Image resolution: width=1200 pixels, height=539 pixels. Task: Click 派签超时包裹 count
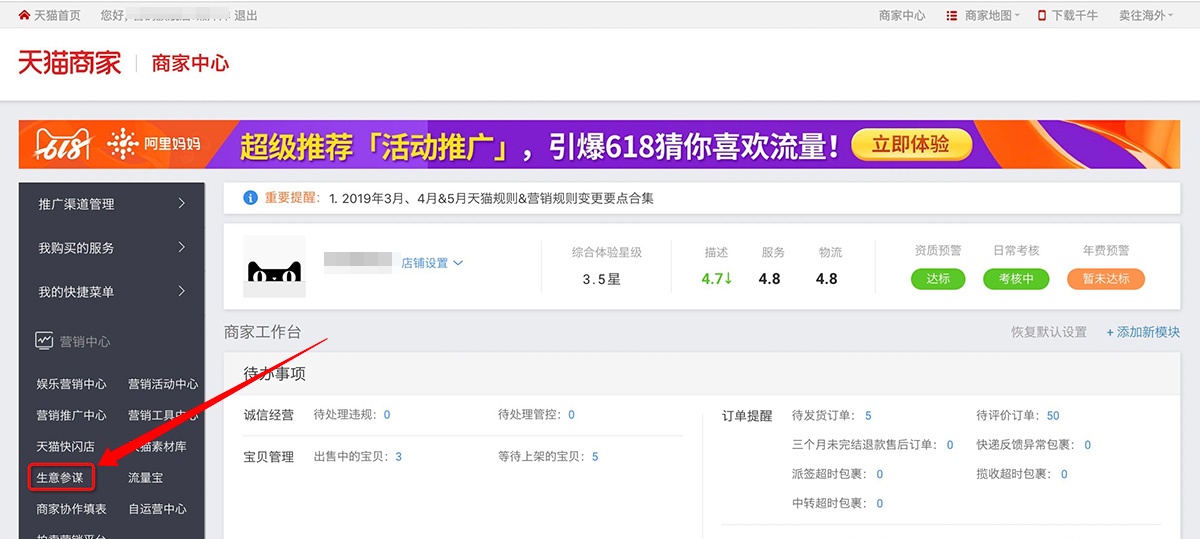pyautogui.click(x=879, y=474)
